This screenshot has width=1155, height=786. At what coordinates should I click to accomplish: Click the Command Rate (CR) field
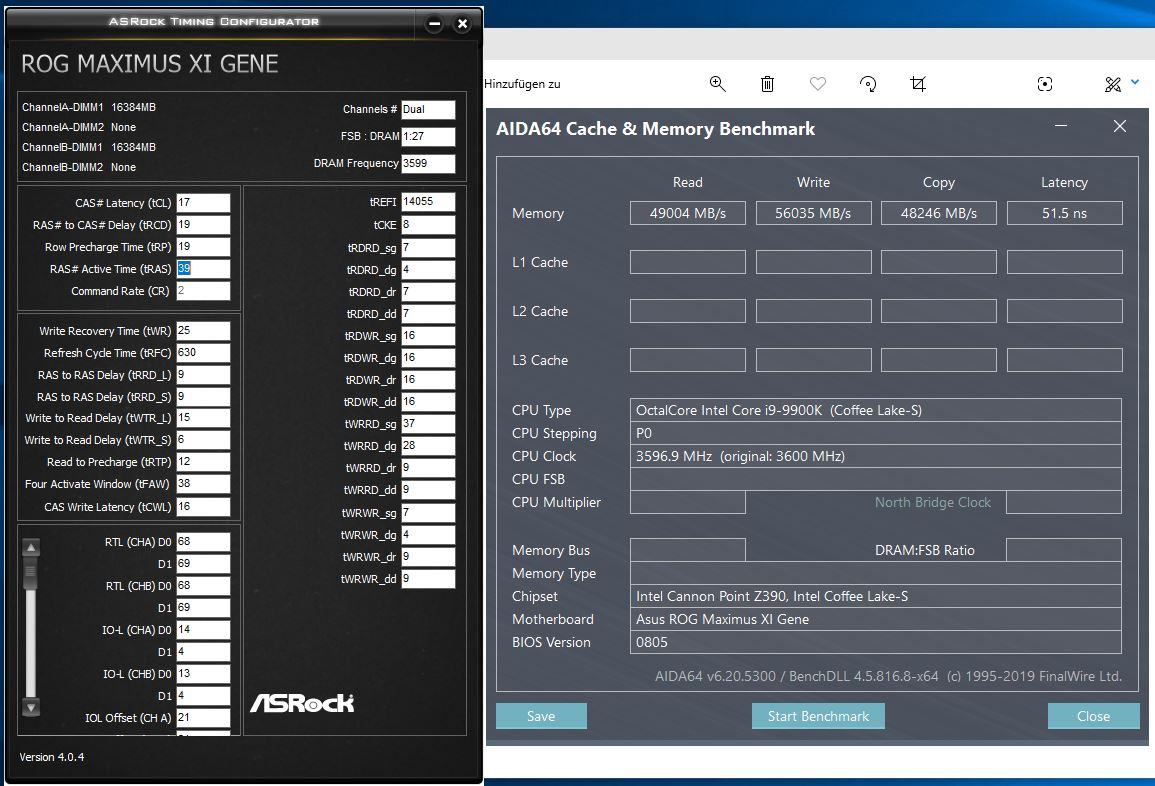pyautogui.click(x=203, y=291)
